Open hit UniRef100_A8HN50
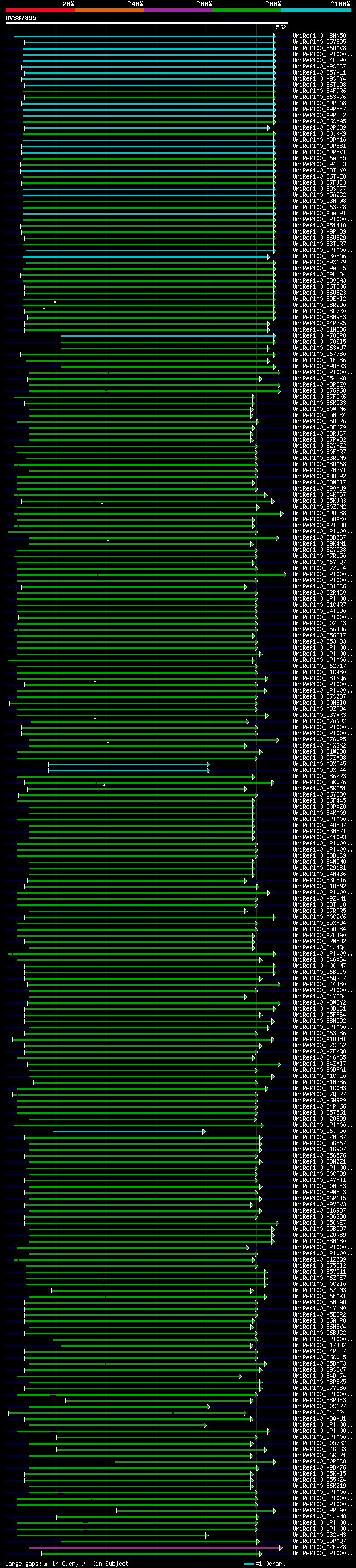This screenshot has height=1568, width=356. coord(319,36)
